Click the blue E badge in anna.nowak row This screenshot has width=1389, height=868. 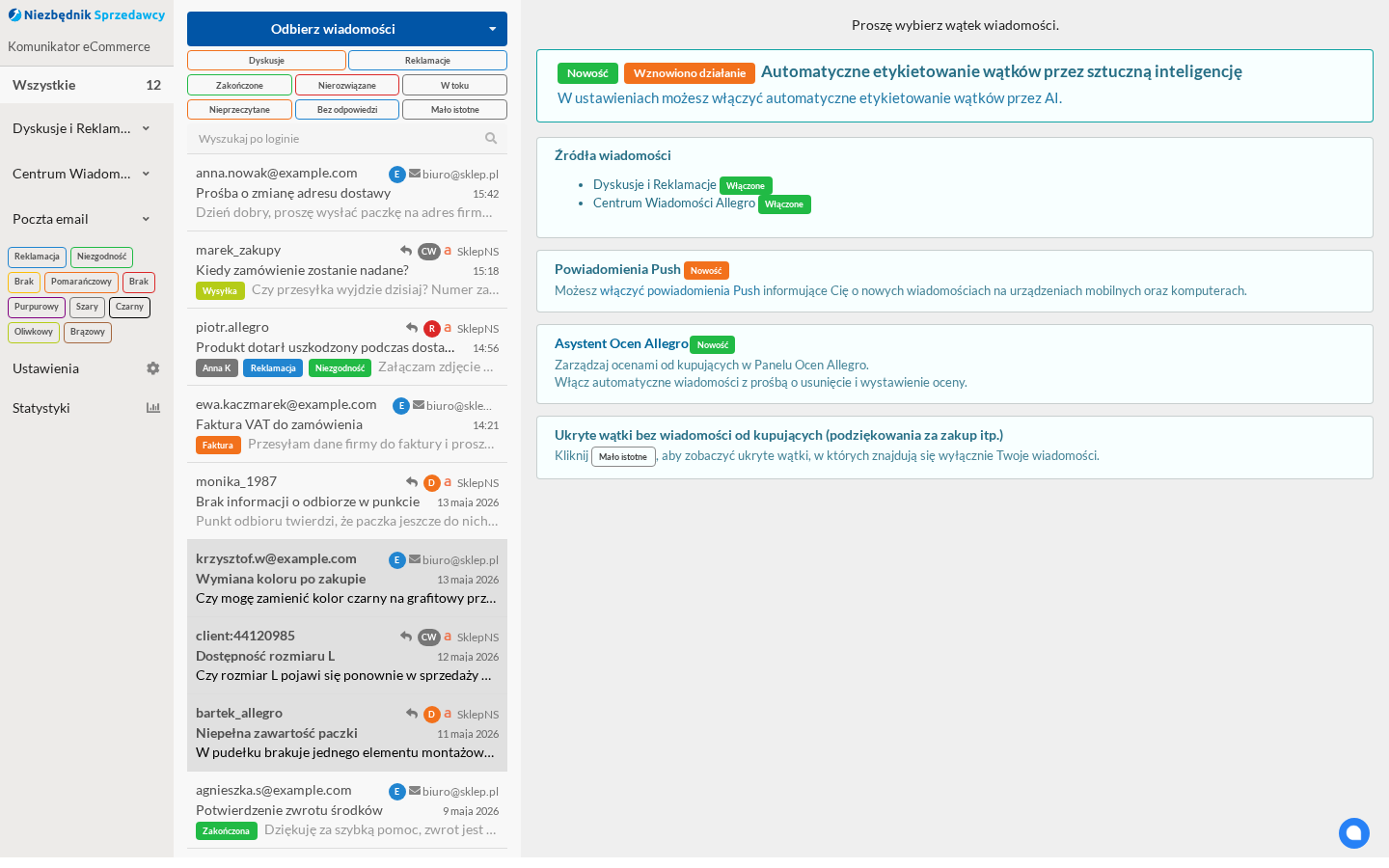click(x=397, y=175)
